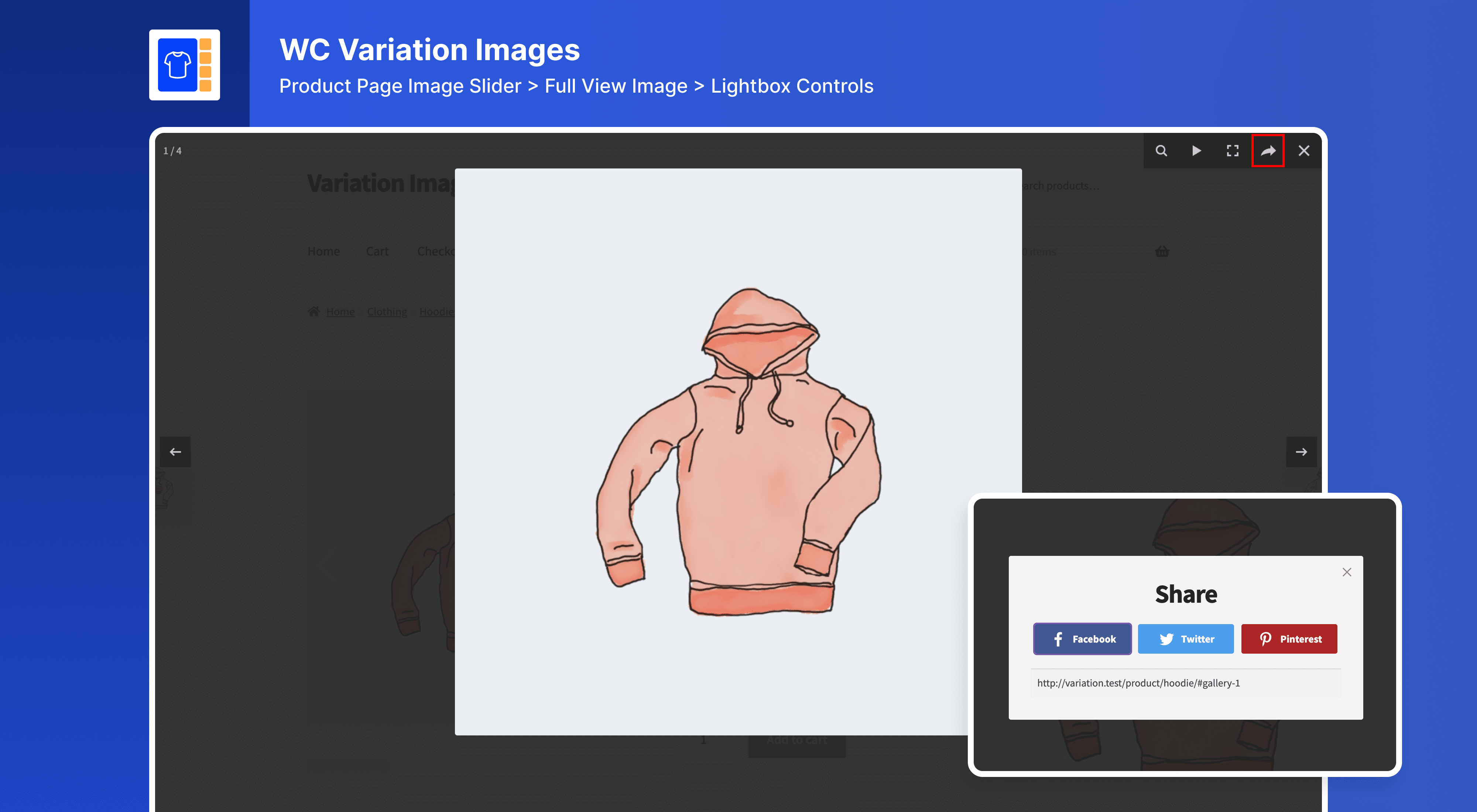This screenshot has height=812, width=1477.
Task: Start the lightbox slideshow play button
Action: (x=1197, y=151)
